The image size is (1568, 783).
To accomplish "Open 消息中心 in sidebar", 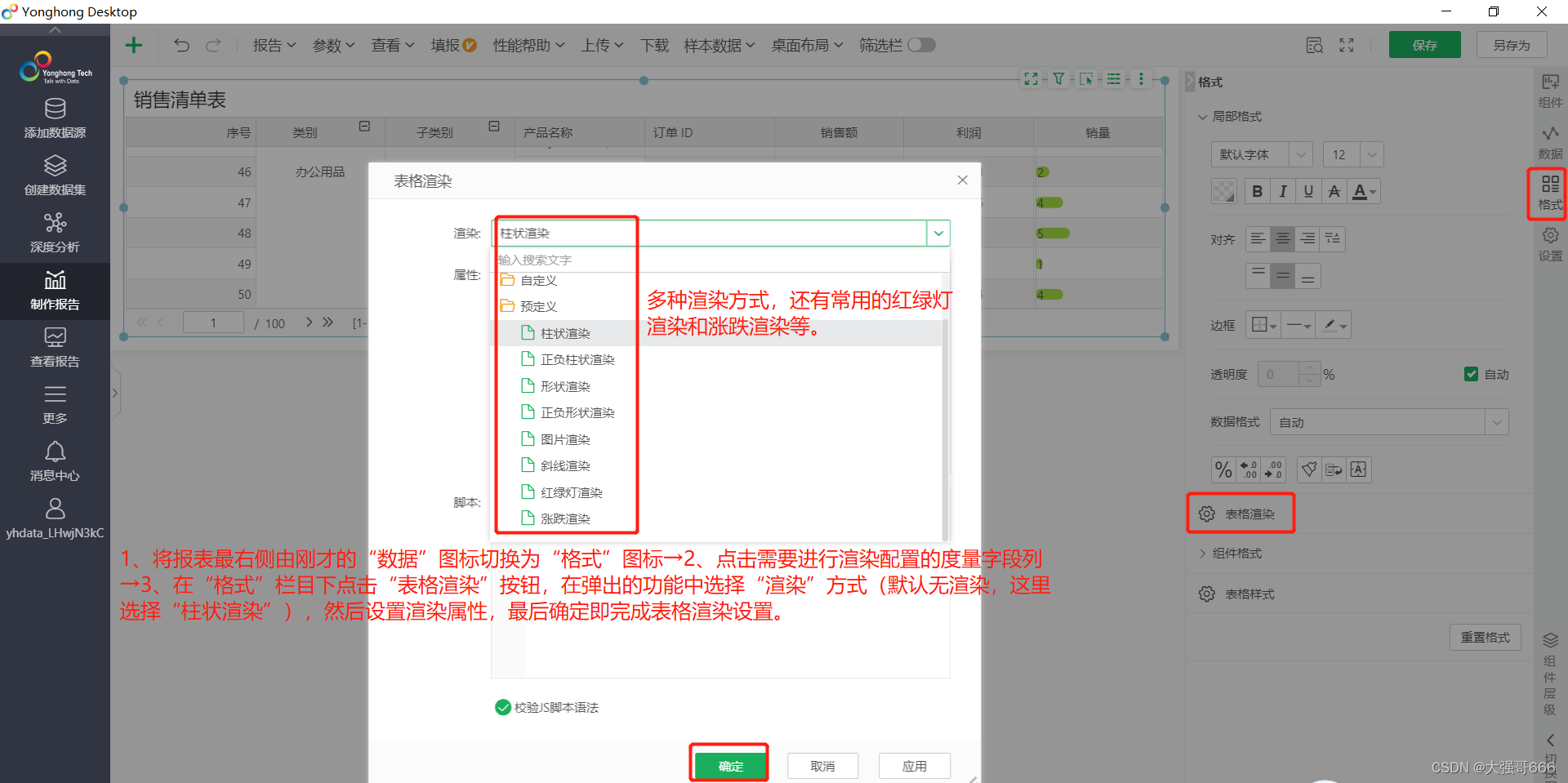I will coord(55,461).
